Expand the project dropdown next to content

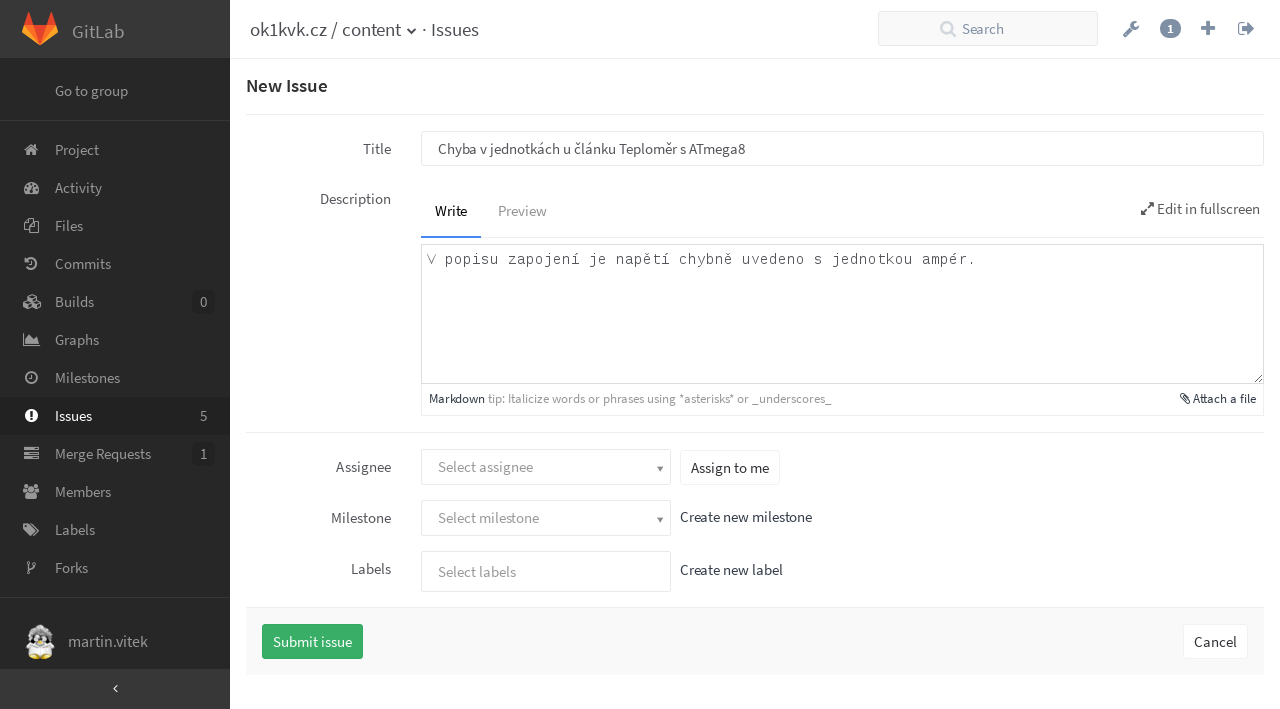click(411, 31)
